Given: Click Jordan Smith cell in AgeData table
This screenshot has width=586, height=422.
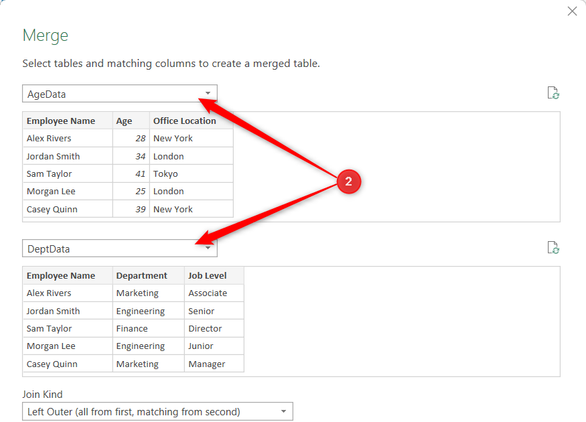Looking at the screenshot, I should (67, 156).
